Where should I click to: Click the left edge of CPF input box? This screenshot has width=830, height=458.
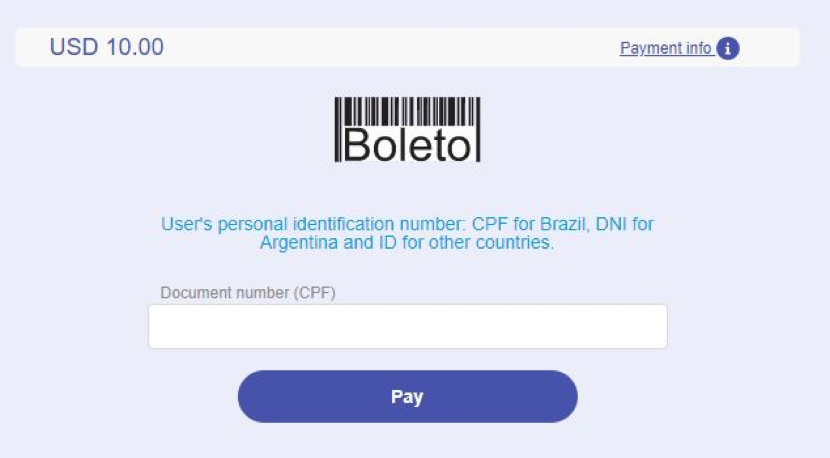click(157, 326)
